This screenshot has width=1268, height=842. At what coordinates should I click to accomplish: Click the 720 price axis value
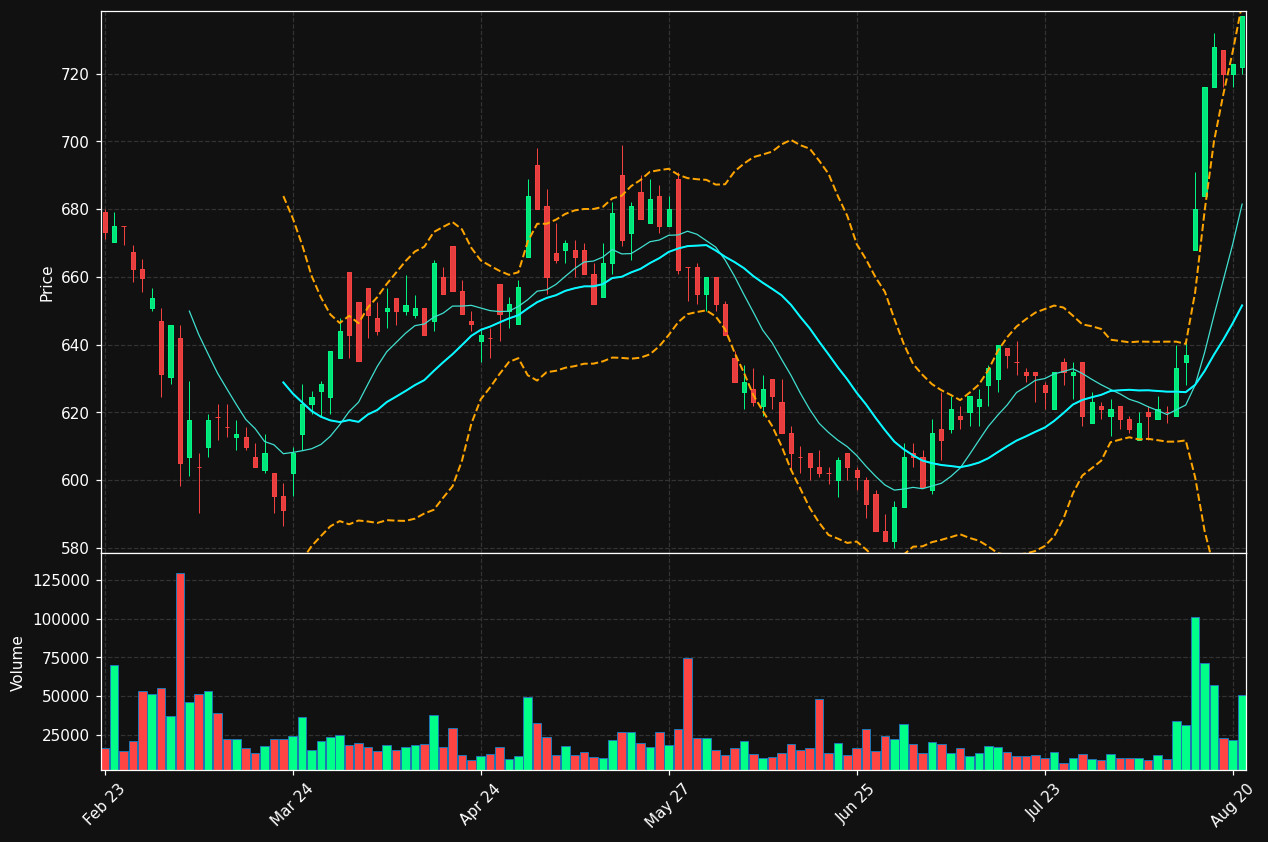(x=75, y=75)
